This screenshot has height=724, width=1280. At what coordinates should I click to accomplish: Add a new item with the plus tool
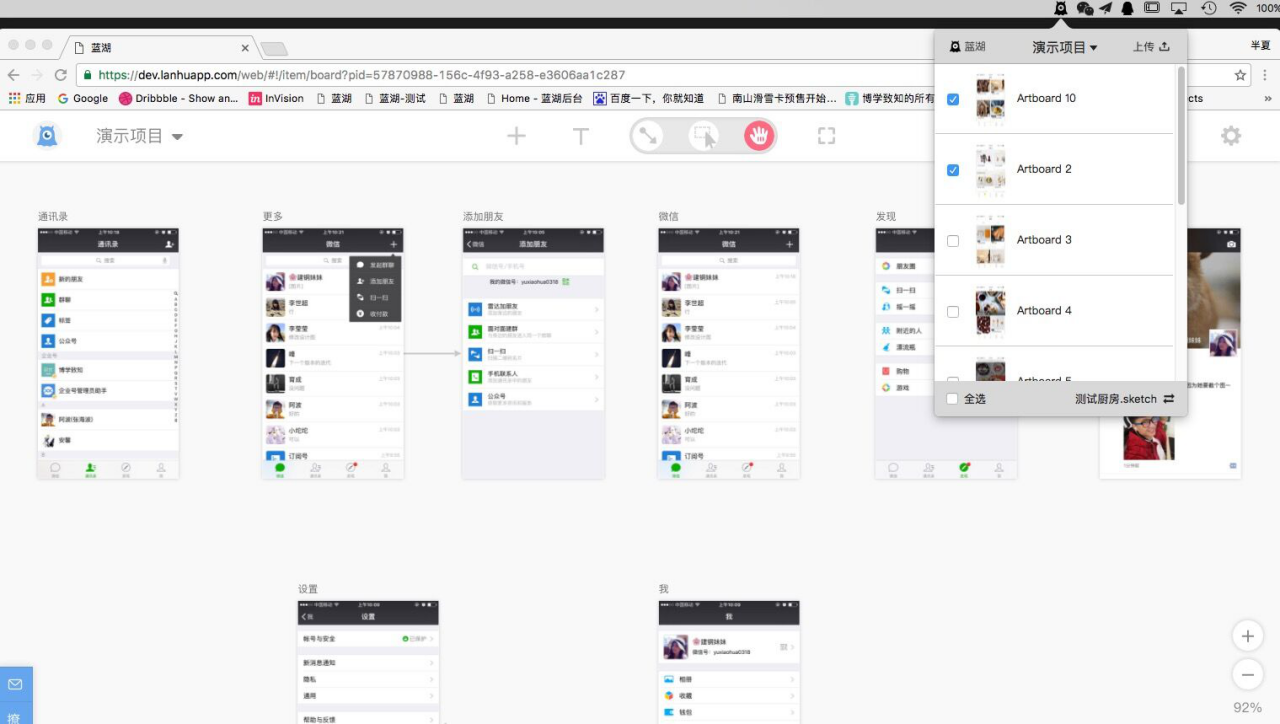click(x=516, y=136)
